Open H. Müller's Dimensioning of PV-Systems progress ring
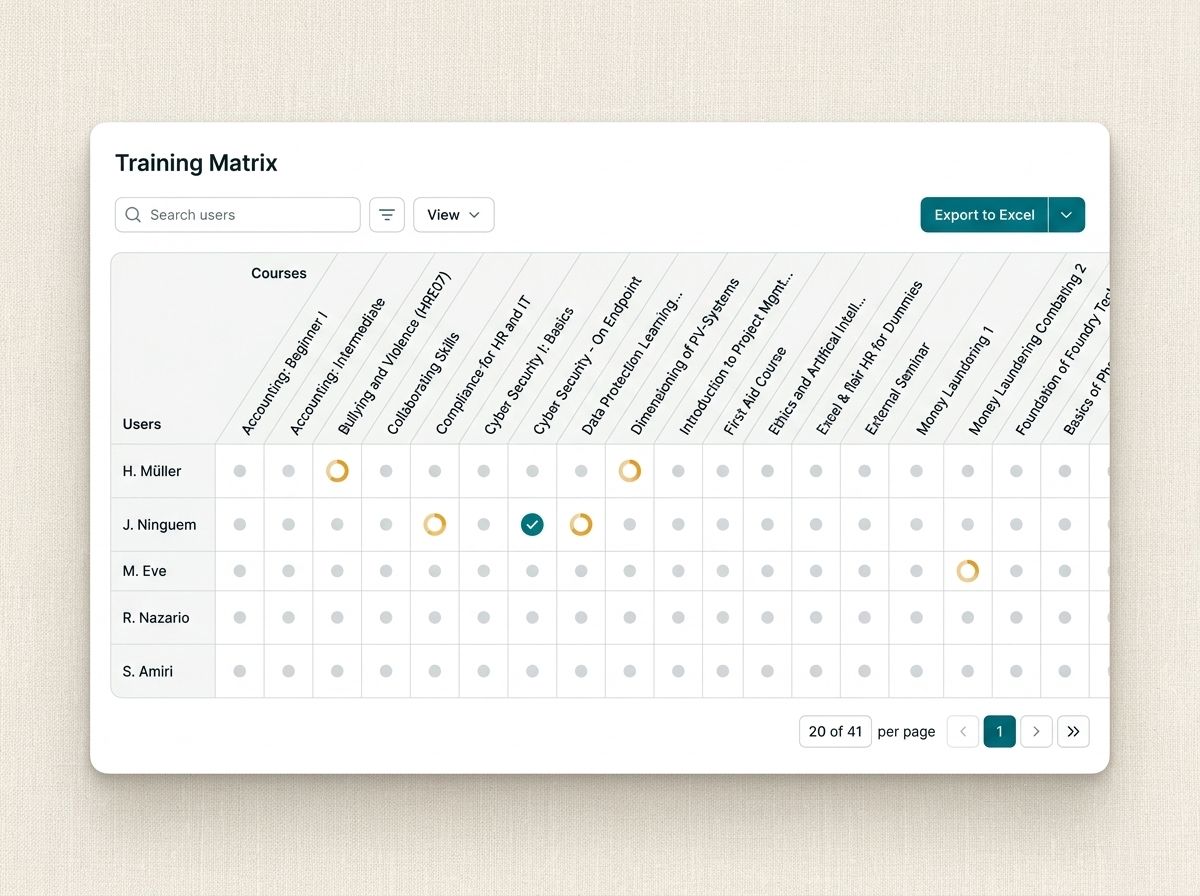1200x896 pixels. (x=629, y=471)
